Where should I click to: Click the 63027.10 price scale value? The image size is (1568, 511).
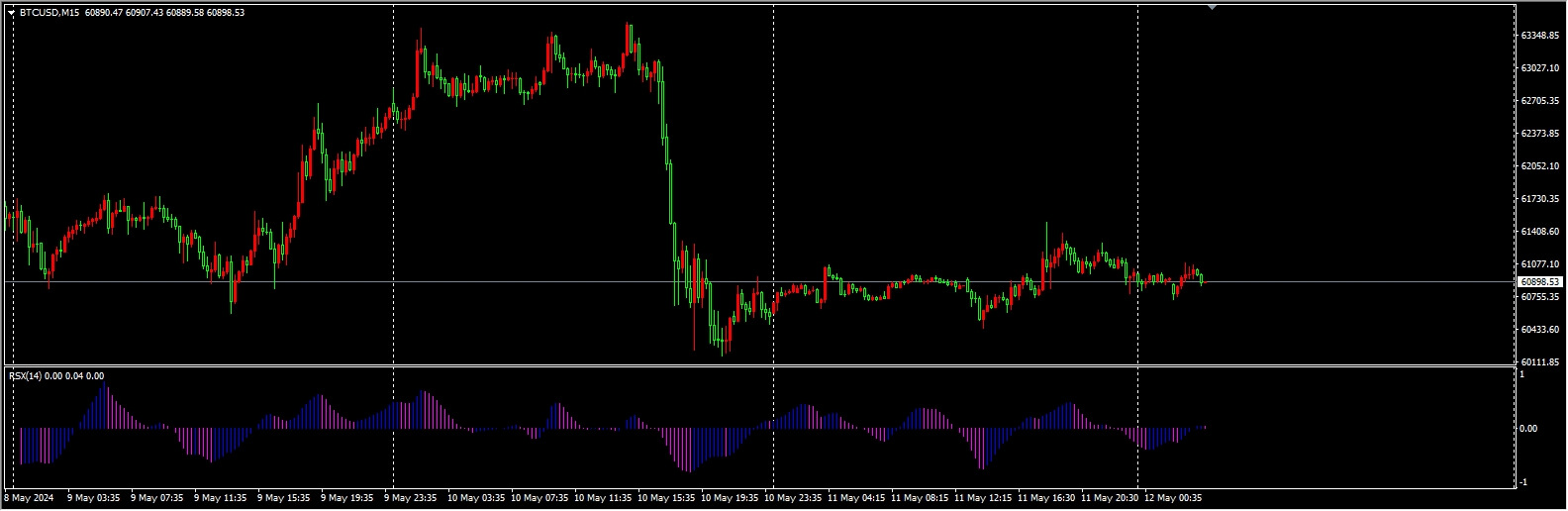(1541, 68)
